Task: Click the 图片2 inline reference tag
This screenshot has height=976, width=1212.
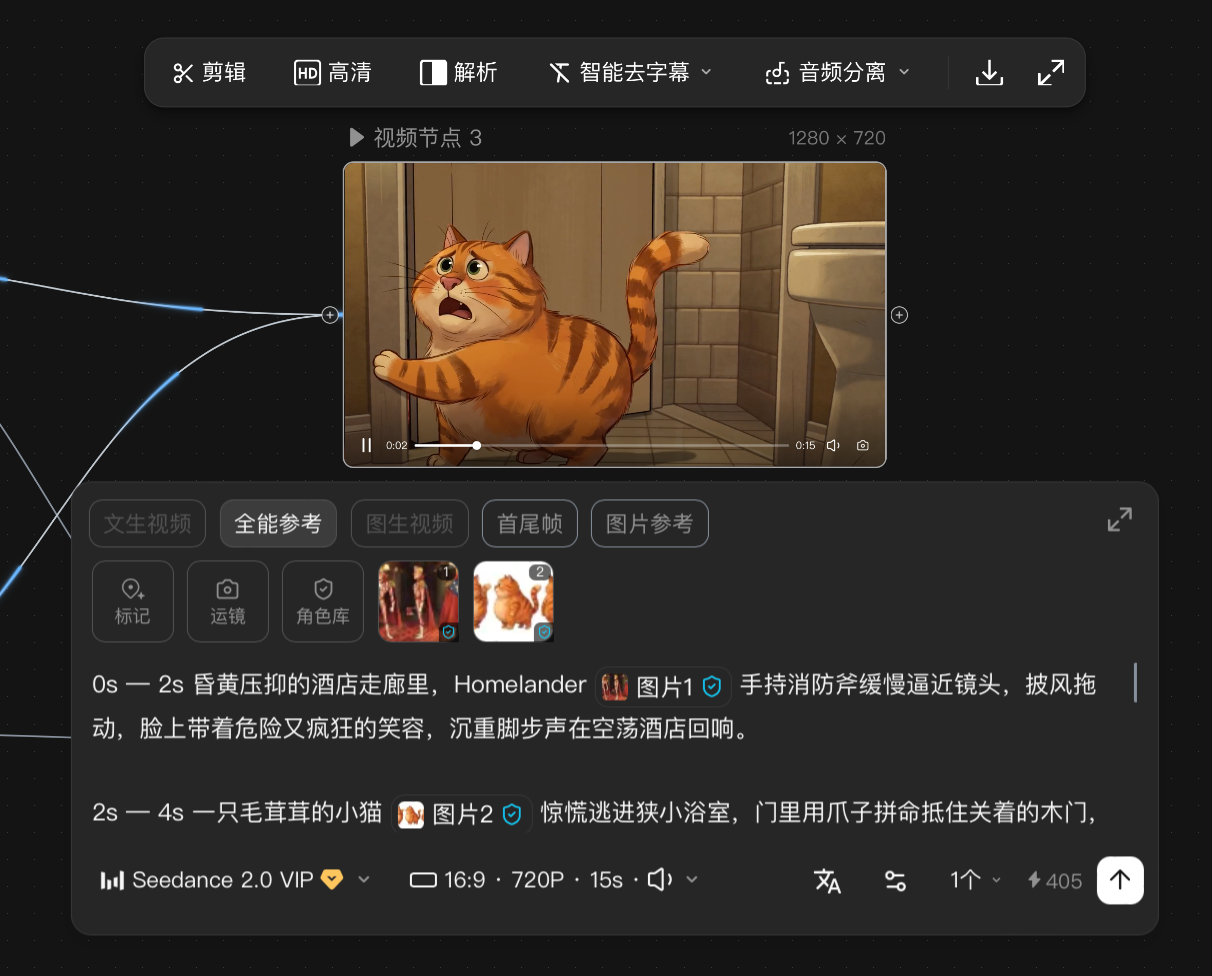Action: tap(460, 814)
